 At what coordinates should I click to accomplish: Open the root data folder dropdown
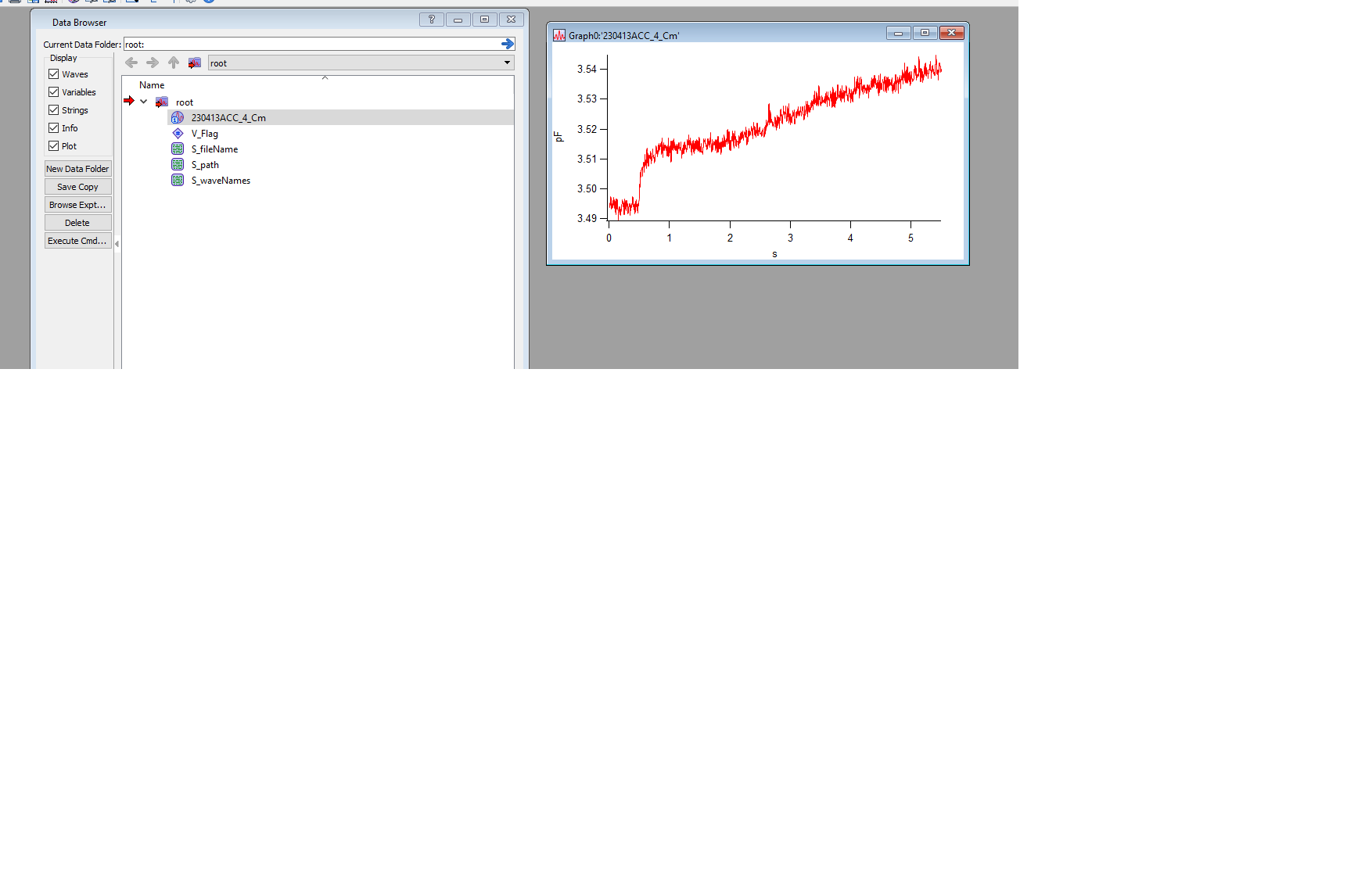[508, 63]
